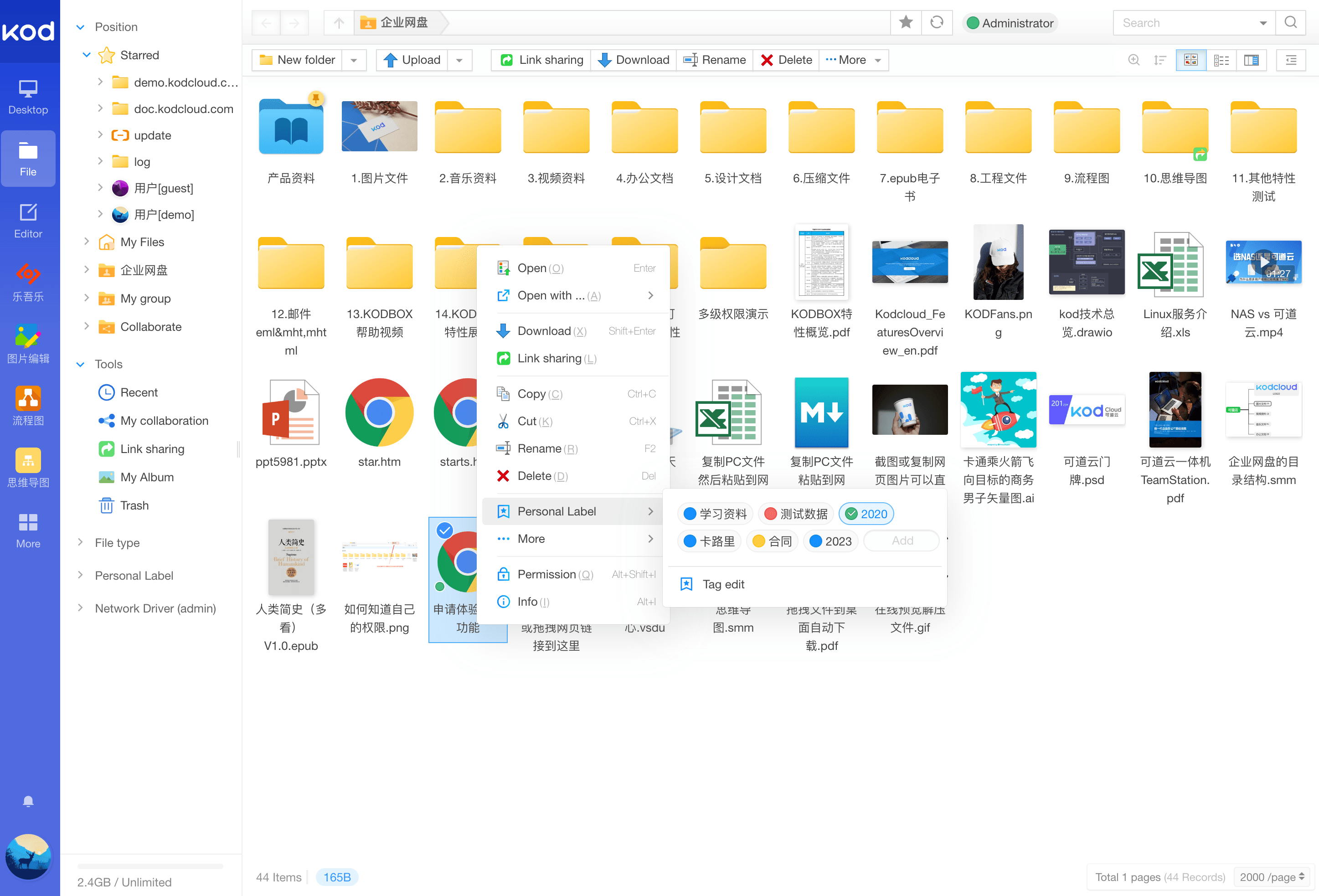Image resolution: width=1319 pixels, height=896 pixels.
Task: Select the 流程图 flowchart tool in sidebar
Action: 28,406
